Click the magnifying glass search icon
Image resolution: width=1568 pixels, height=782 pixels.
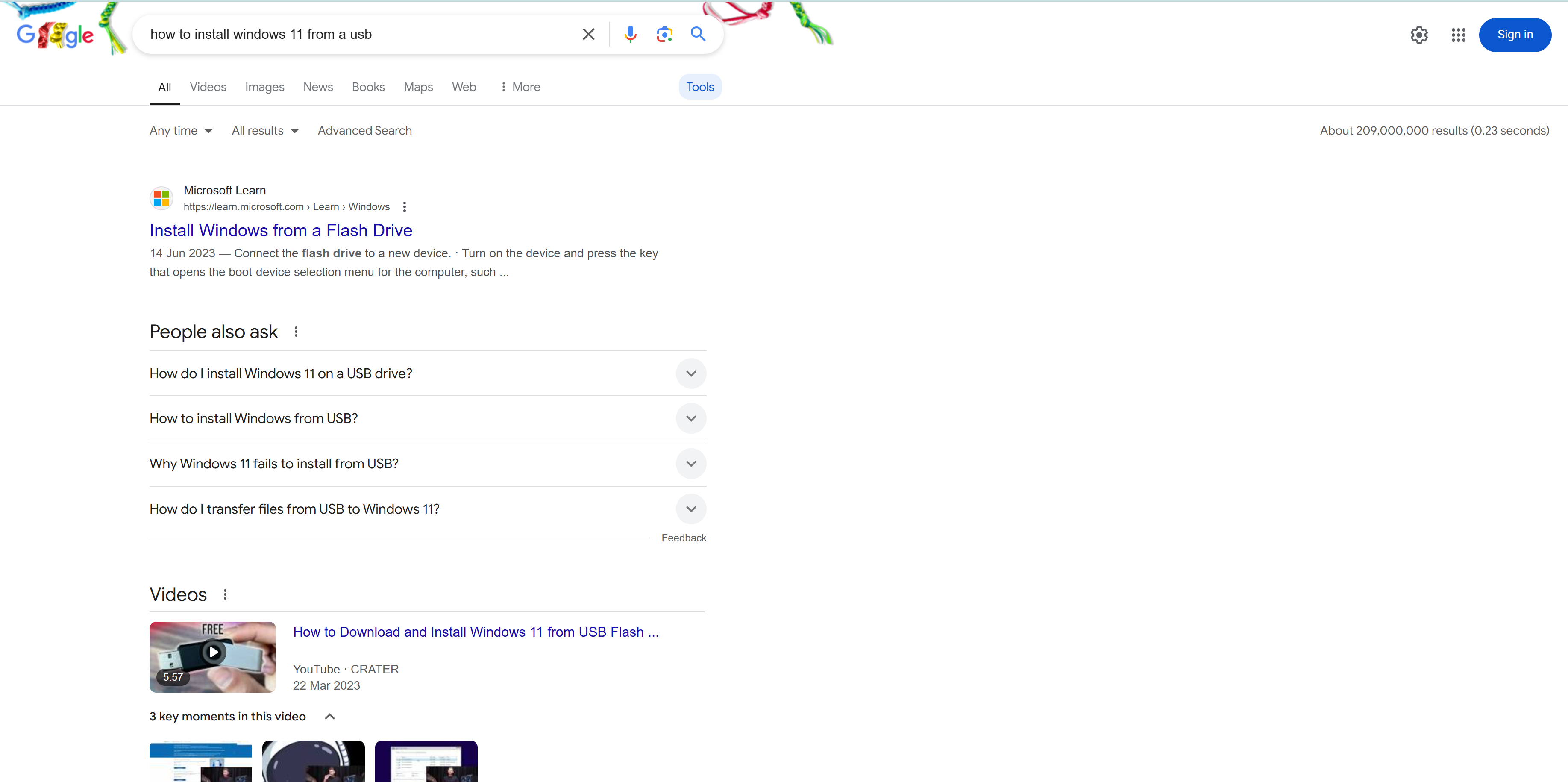[x=698, y=34]
